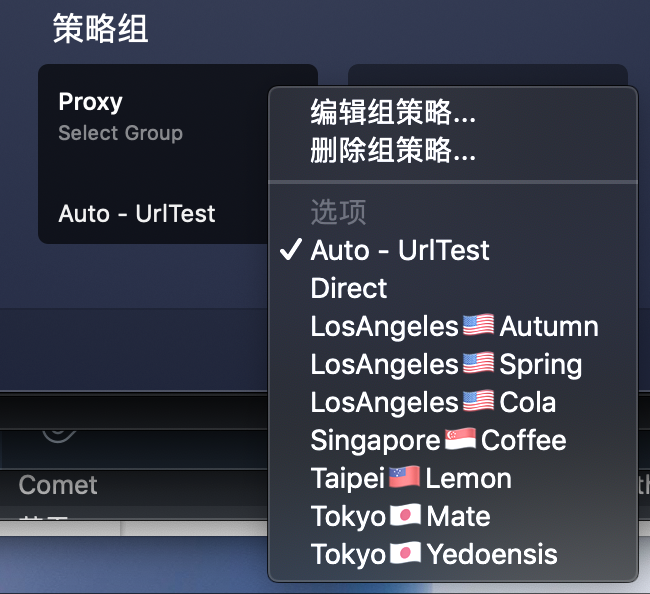Image resolution: width=650 pixels, height=594 pixels.
Task: Click the checkmark beside Auto - UrlTest
Action: (290, 250)
